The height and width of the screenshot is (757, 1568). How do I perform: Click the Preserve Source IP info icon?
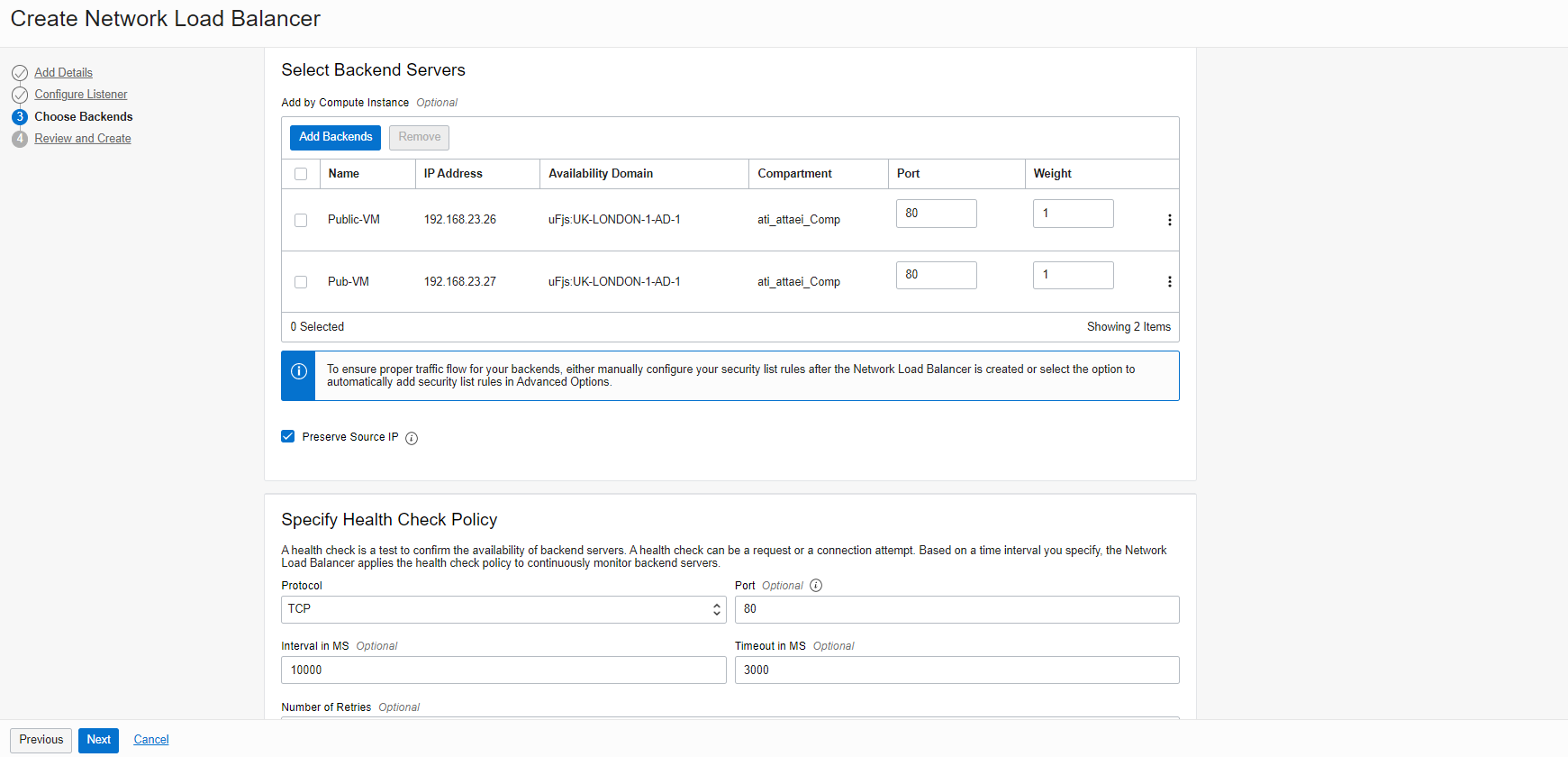click(x=412, y=438)
